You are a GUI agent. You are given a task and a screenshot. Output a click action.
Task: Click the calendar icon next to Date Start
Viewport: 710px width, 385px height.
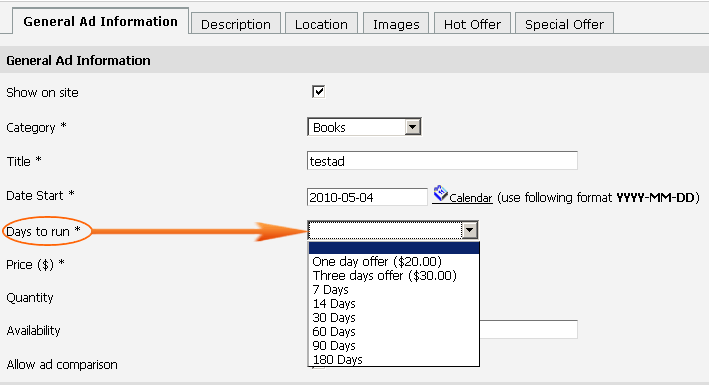coord(440,193)
